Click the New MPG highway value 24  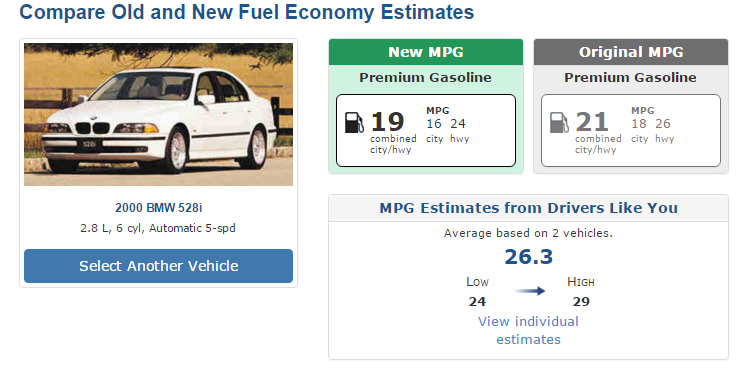click(458, 124)
